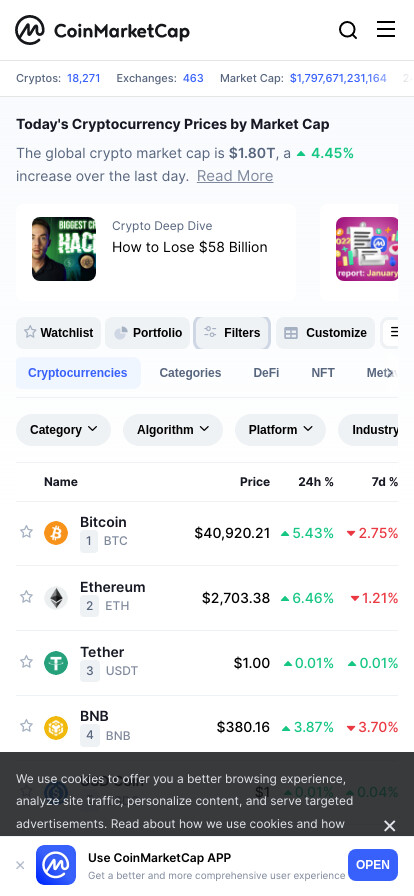Star Bitcoin to add to watchlist
The height and width of the screenshot is (896, 414).
tap(26, 532)
